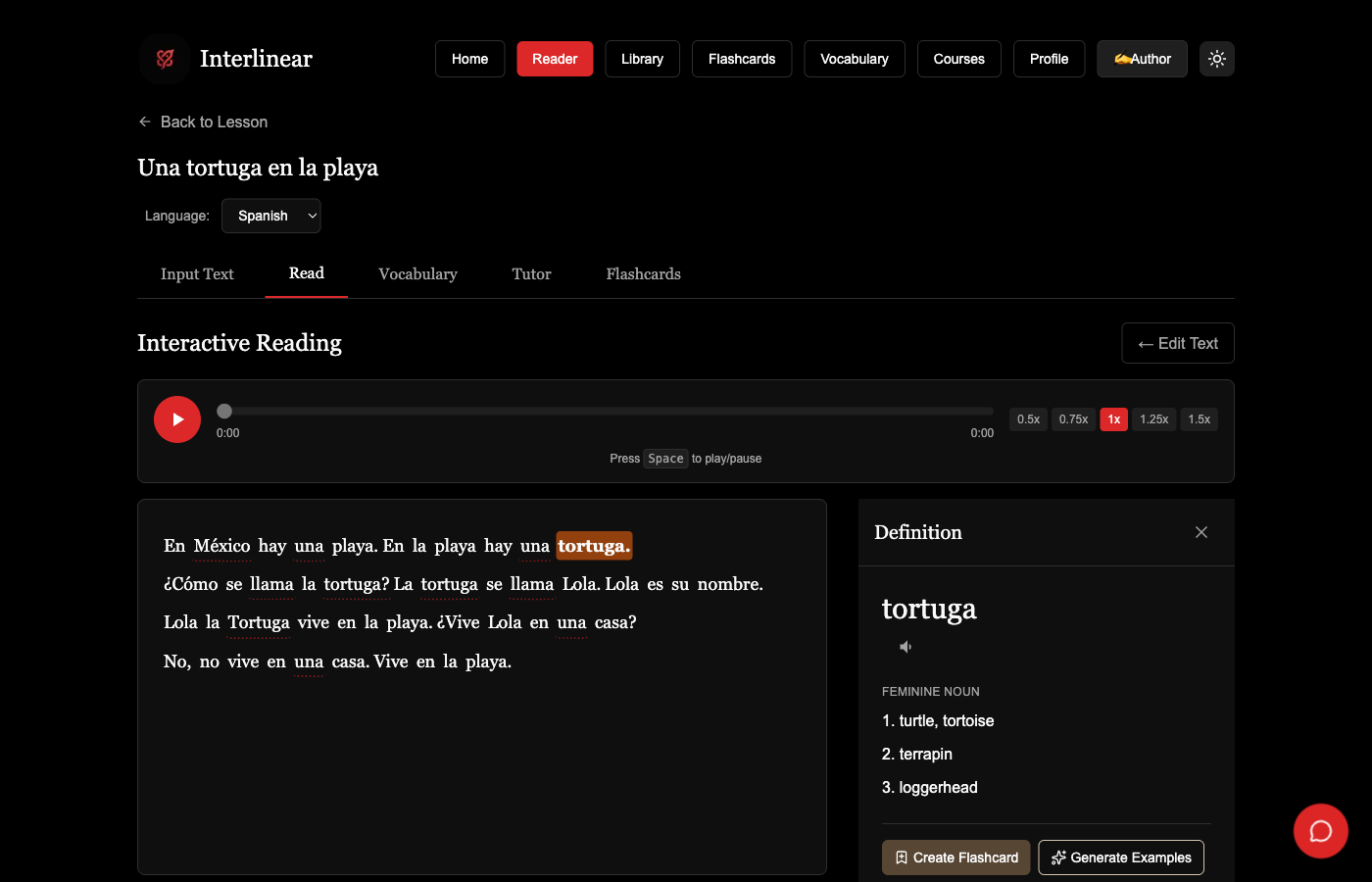The height and width of the screenshot is (882, 1372).
Task: Click the play button to start audio
Action: [177, 418]
